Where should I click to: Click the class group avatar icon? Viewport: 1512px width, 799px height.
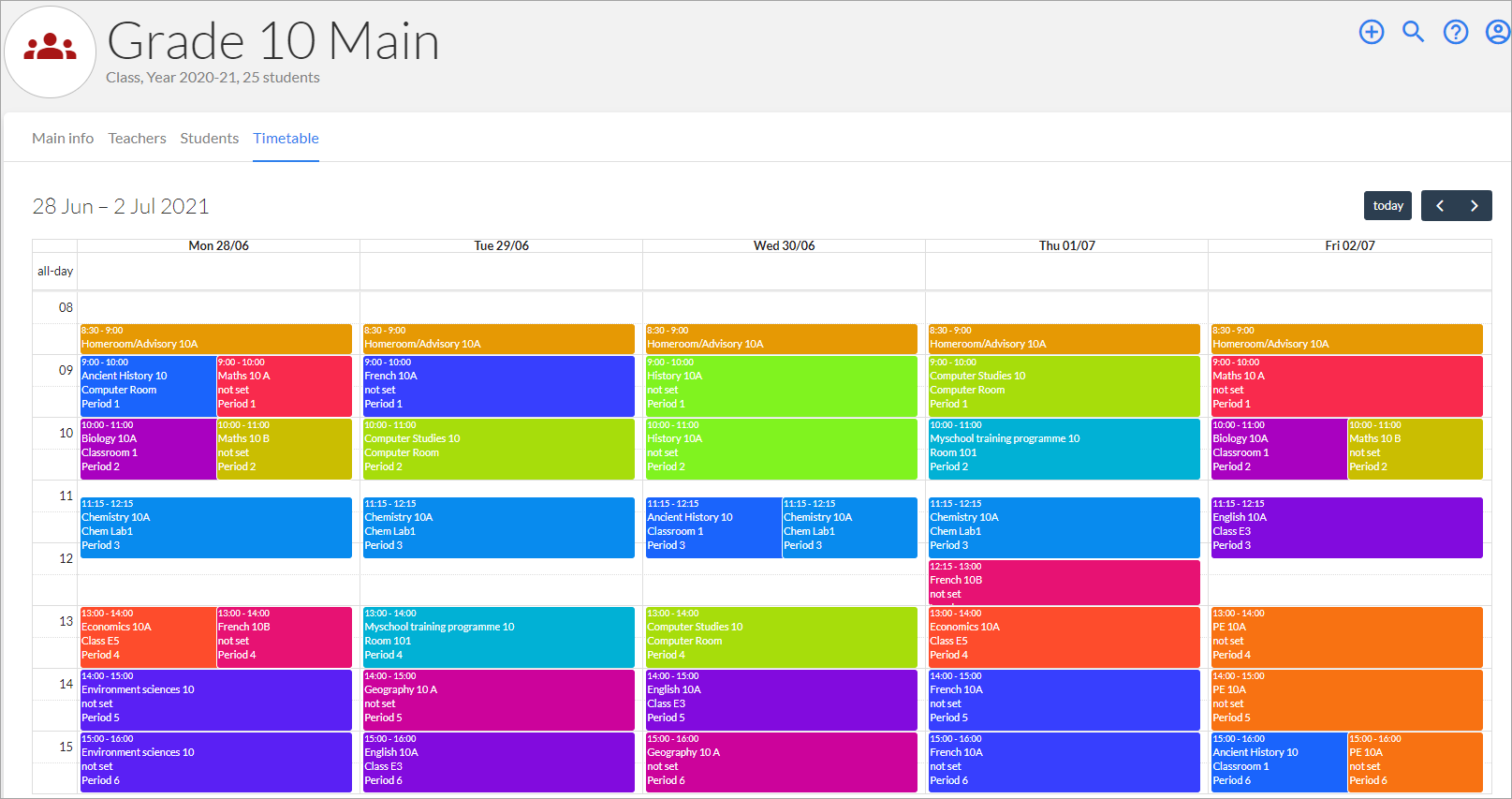(51, 52)
